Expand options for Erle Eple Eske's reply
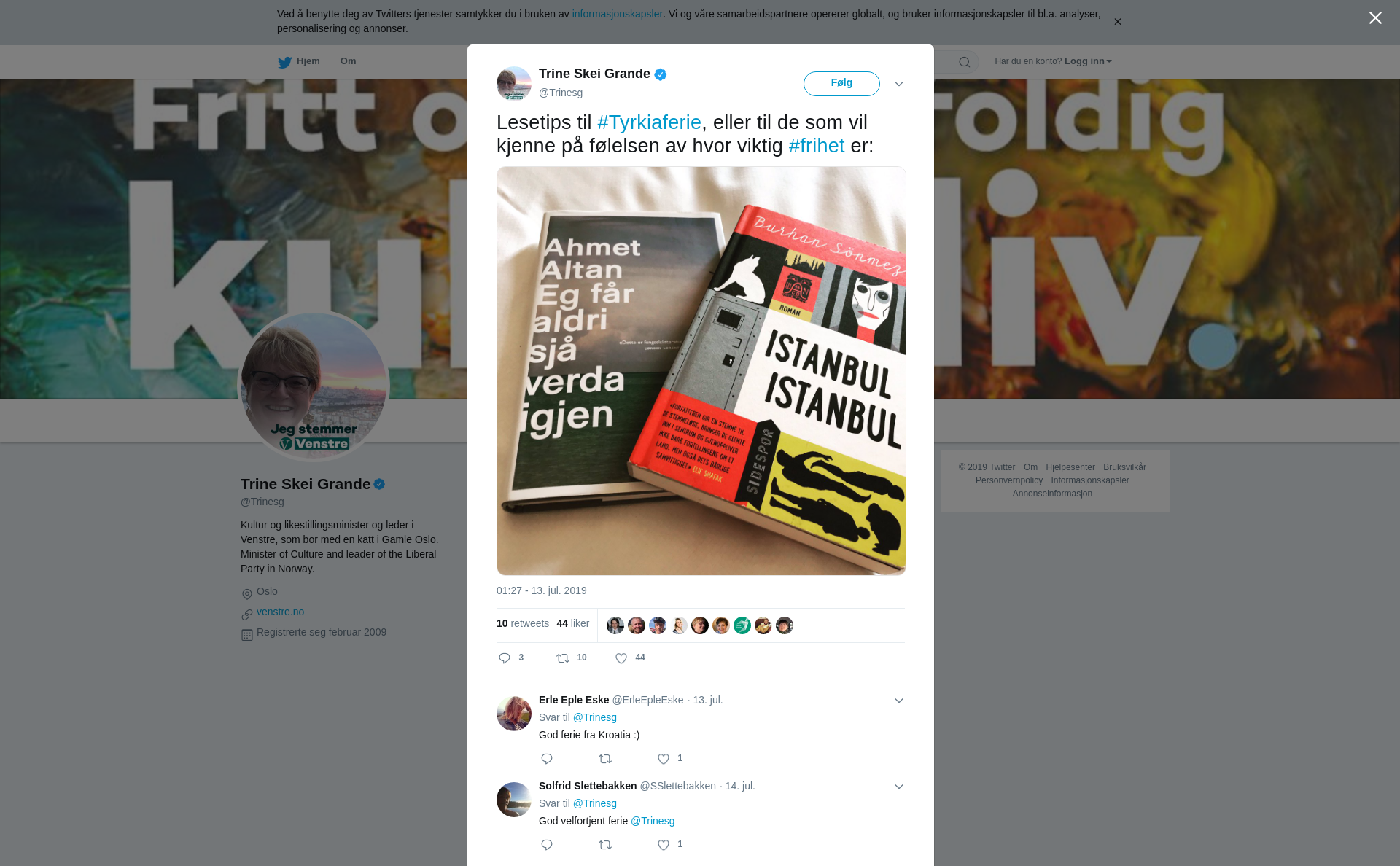 tap(899, 701)
